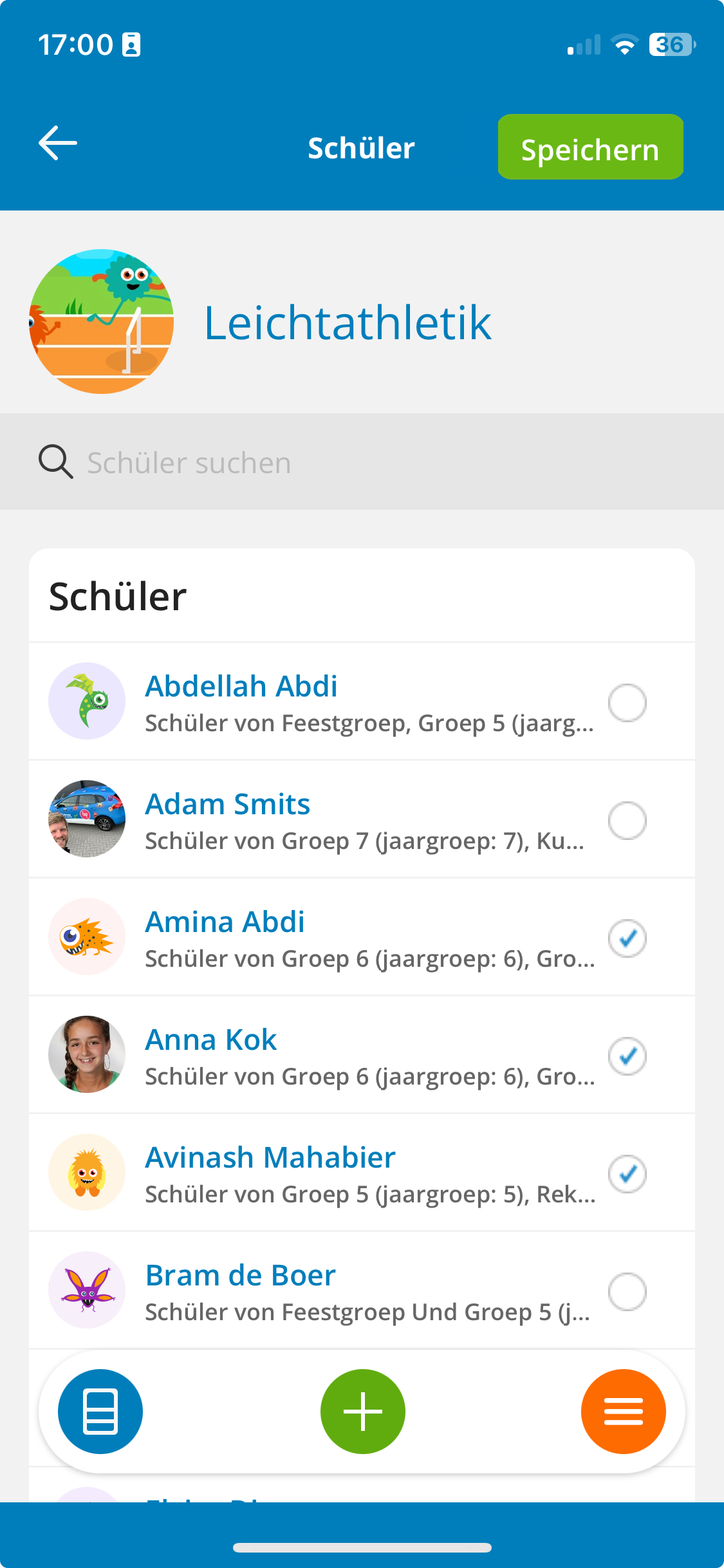Uncheck Amina Abdi's selection circle
Image resolution: width=724 pixels, height=1568 pixels.
pyautogui.click(x=627, y=938)
